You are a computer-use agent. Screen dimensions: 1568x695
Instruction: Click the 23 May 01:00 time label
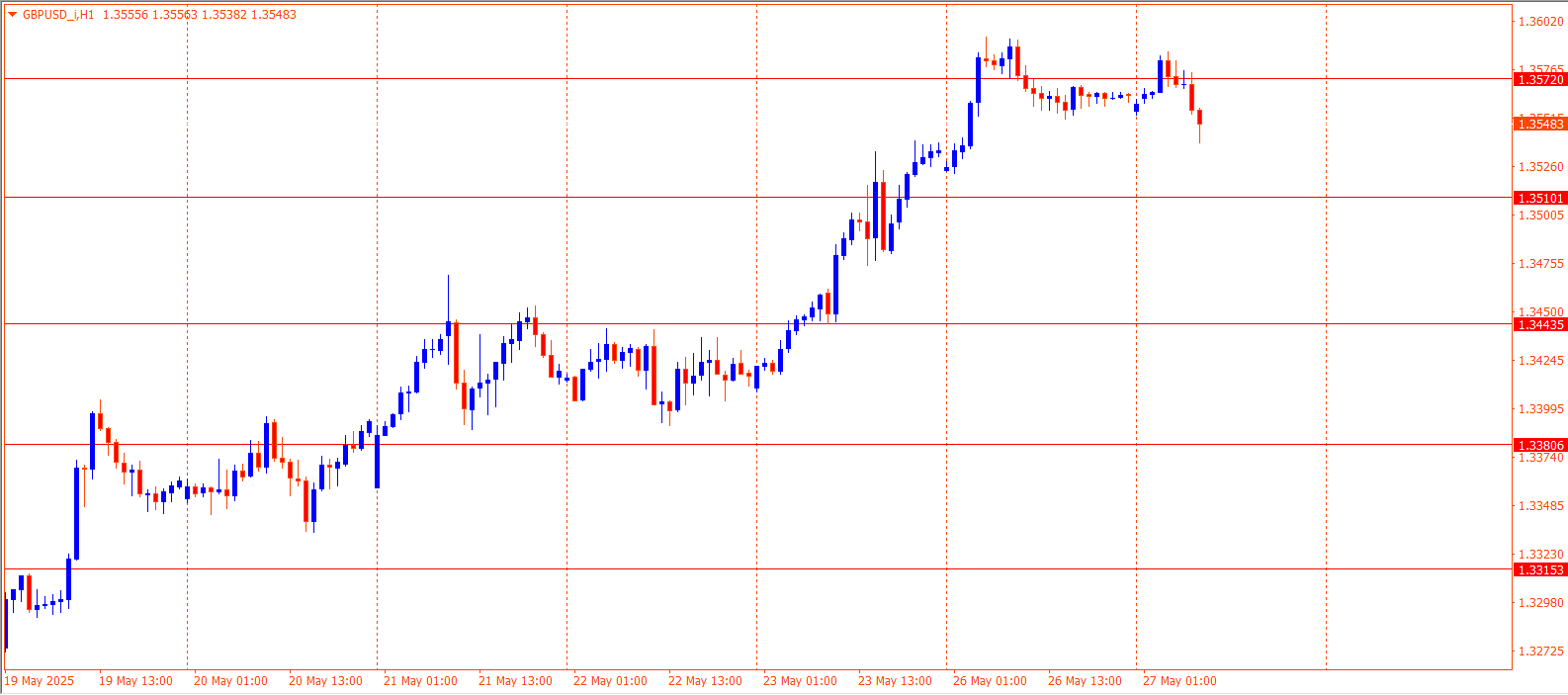800,681
